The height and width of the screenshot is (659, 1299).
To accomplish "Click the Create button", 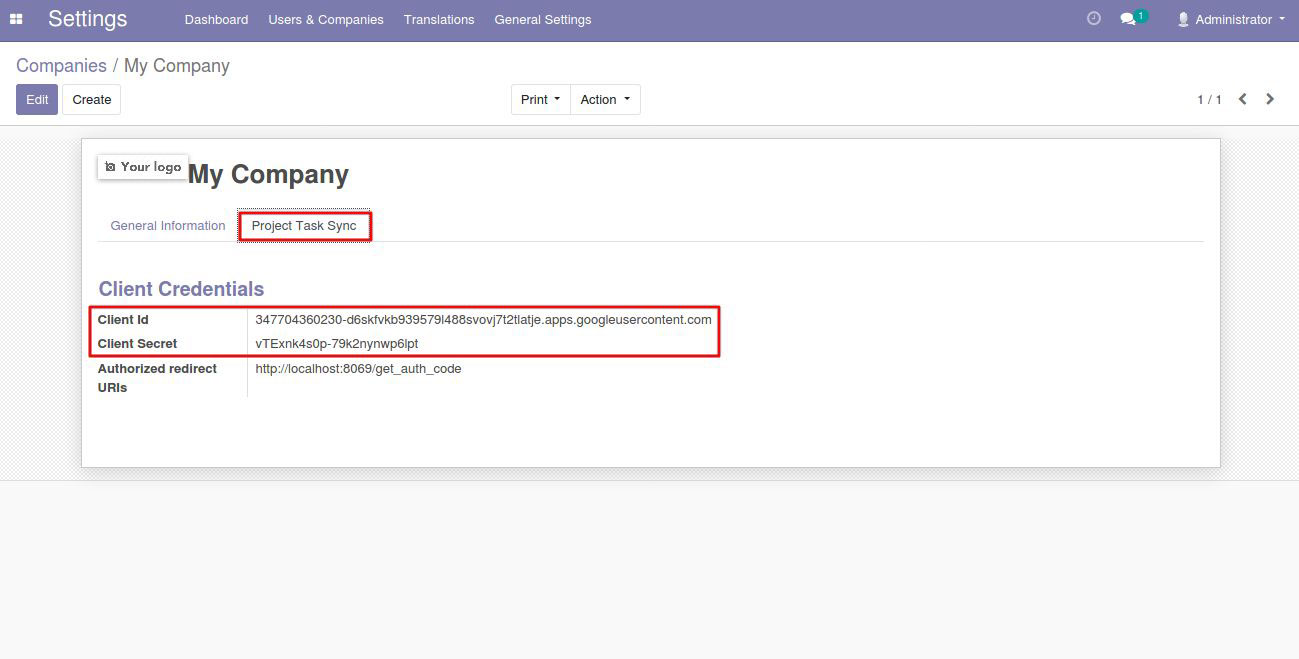I will [x=92, y=99].
